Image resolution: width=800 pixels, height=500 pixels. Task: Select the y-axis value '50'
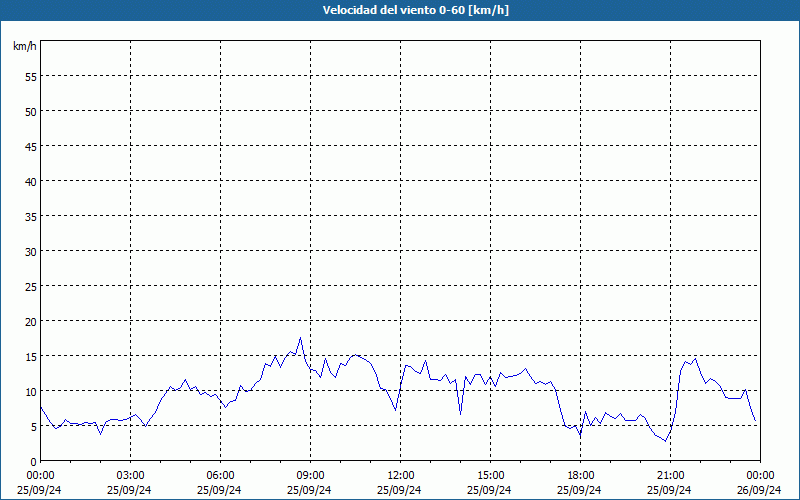31,112
